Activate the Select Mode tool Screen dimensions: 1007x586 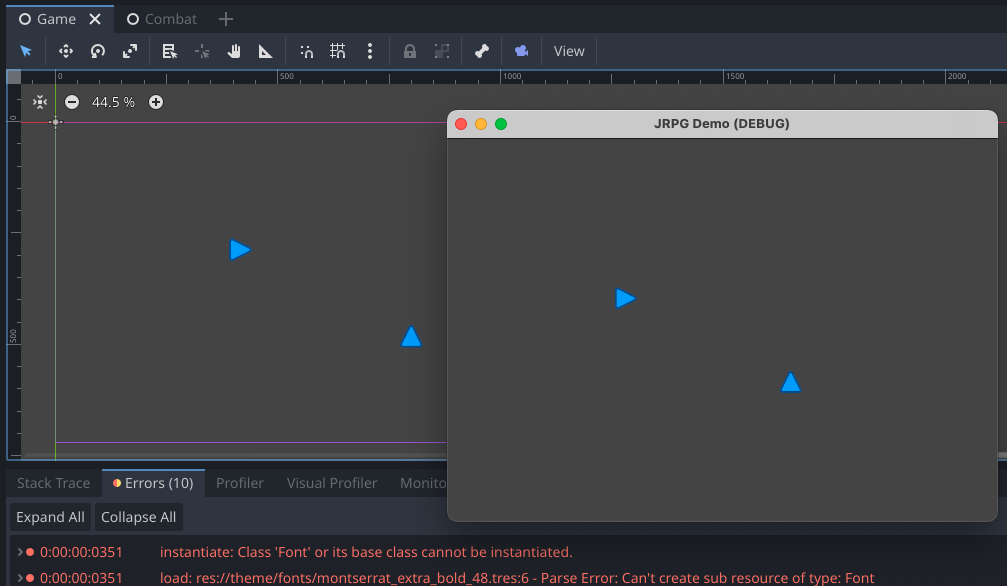pos(26,50)
